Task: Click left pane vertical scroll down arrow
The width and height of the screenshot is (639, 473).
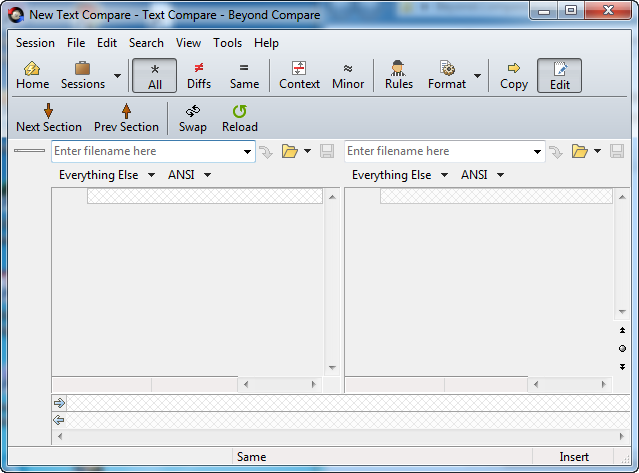Action: (332, 367)
